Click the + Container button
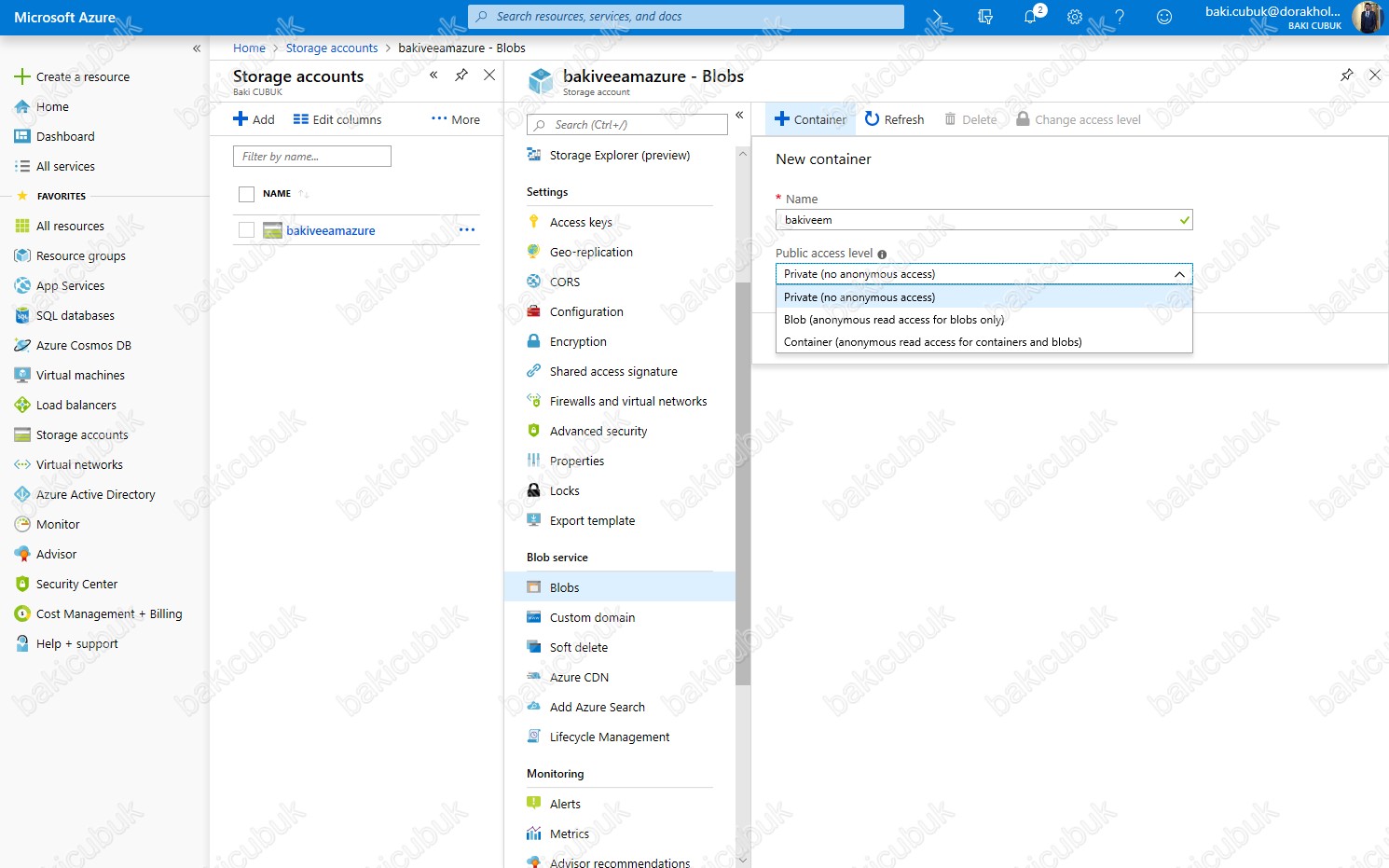 811,119
